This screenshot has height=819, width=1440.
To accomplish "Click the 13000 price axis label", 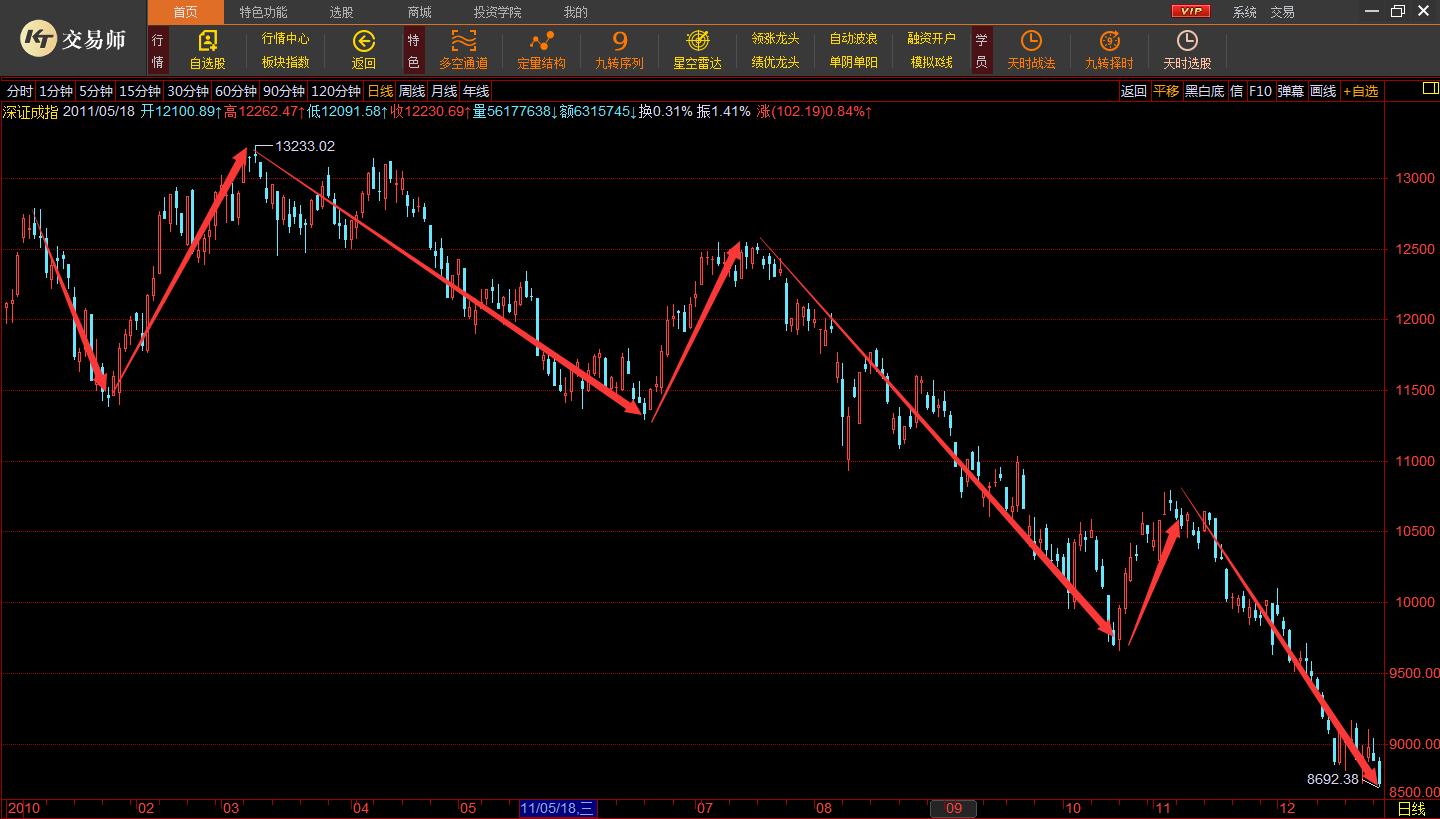I will 1413,178.
